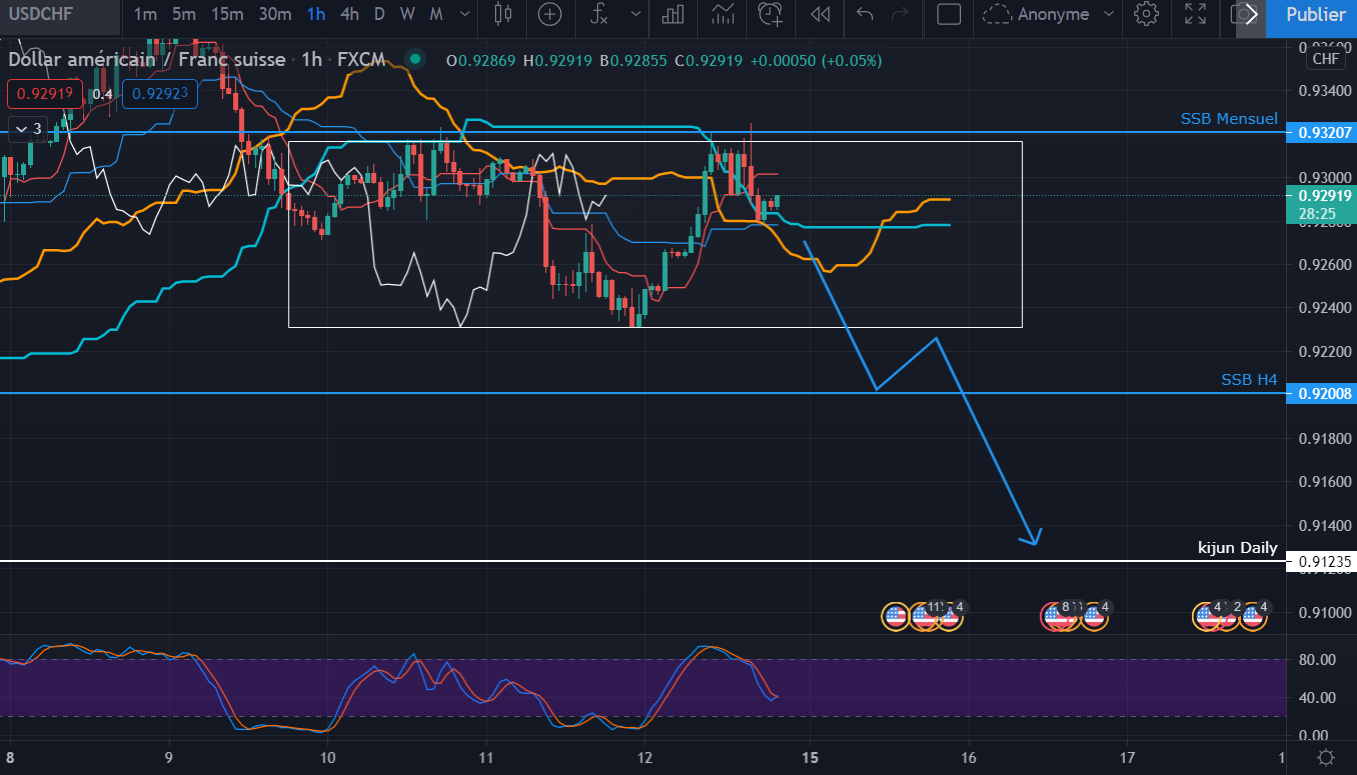Start bar replay with the rewind icon
The height and width of the screenshot is (775, 1357).
click(820, 15)
